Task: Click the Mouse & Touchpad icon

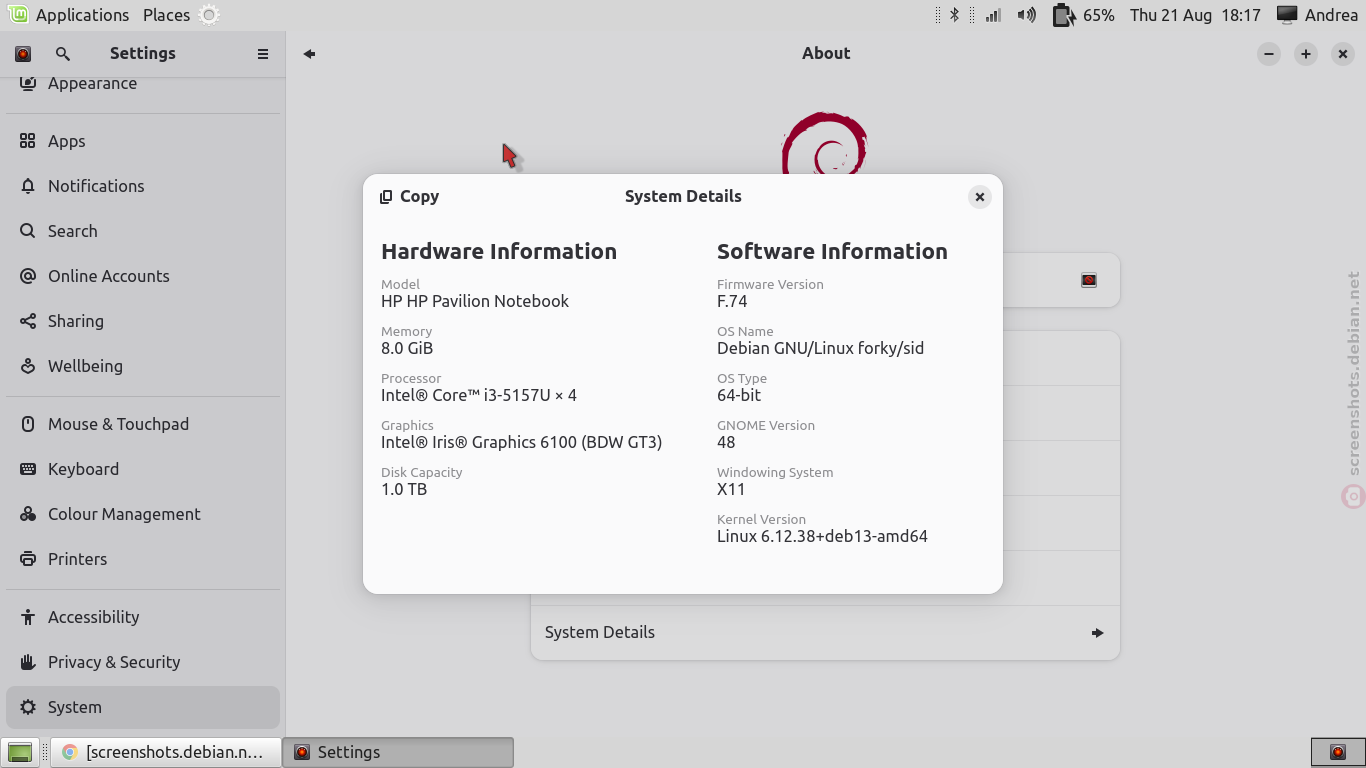Action: [x=28, y=424]
